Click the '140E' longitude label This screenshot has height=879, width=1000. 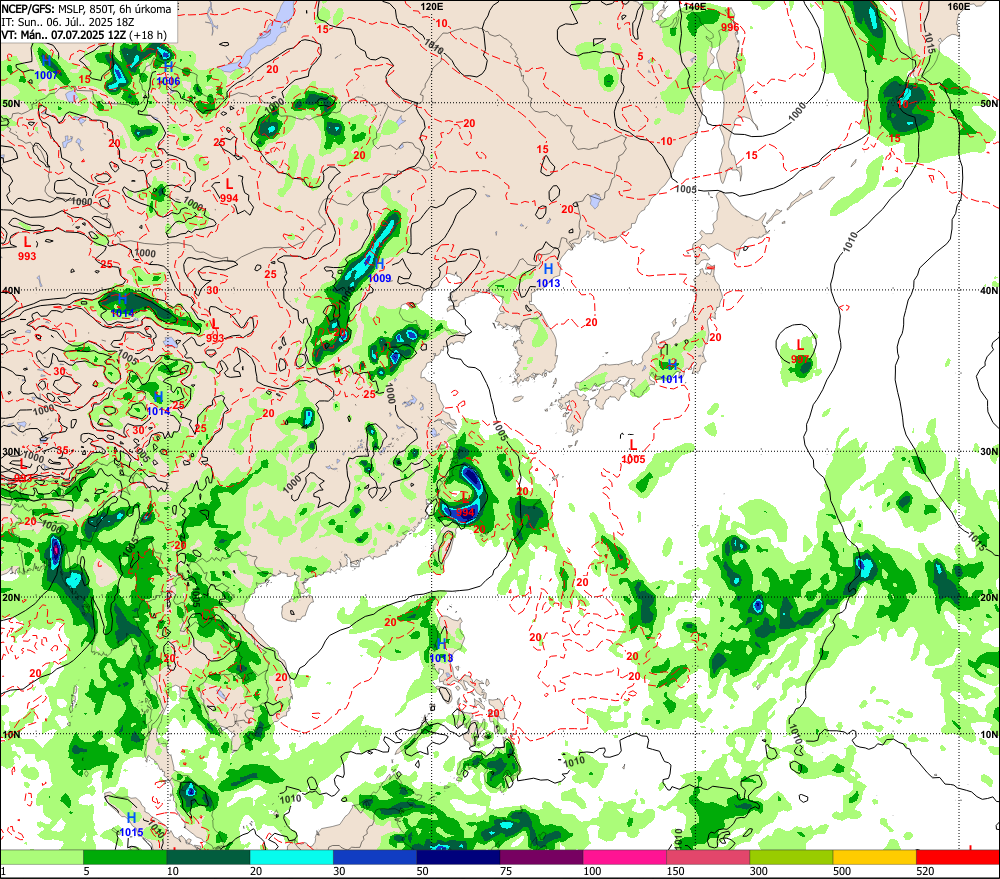pyautogui.click(x=695, y=6)
